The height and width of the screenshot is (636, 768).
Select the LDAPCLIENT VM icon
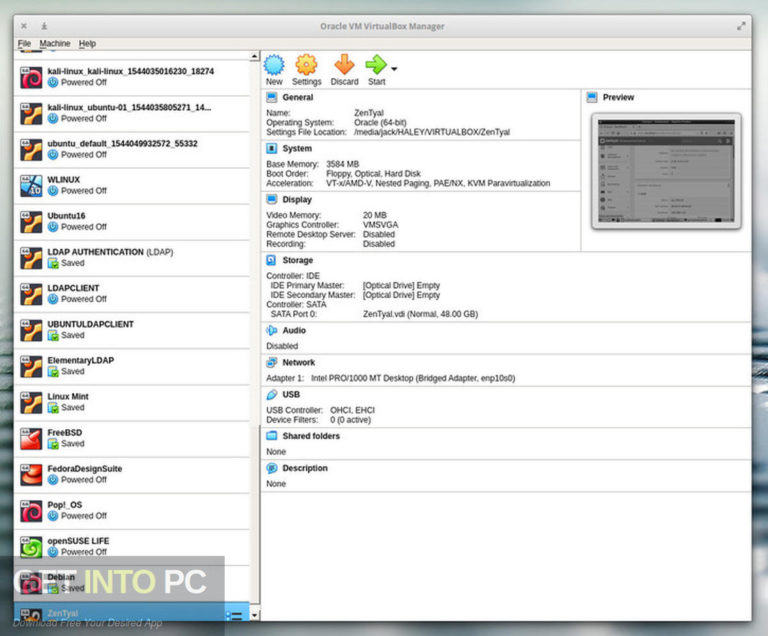tap(31, 294)
